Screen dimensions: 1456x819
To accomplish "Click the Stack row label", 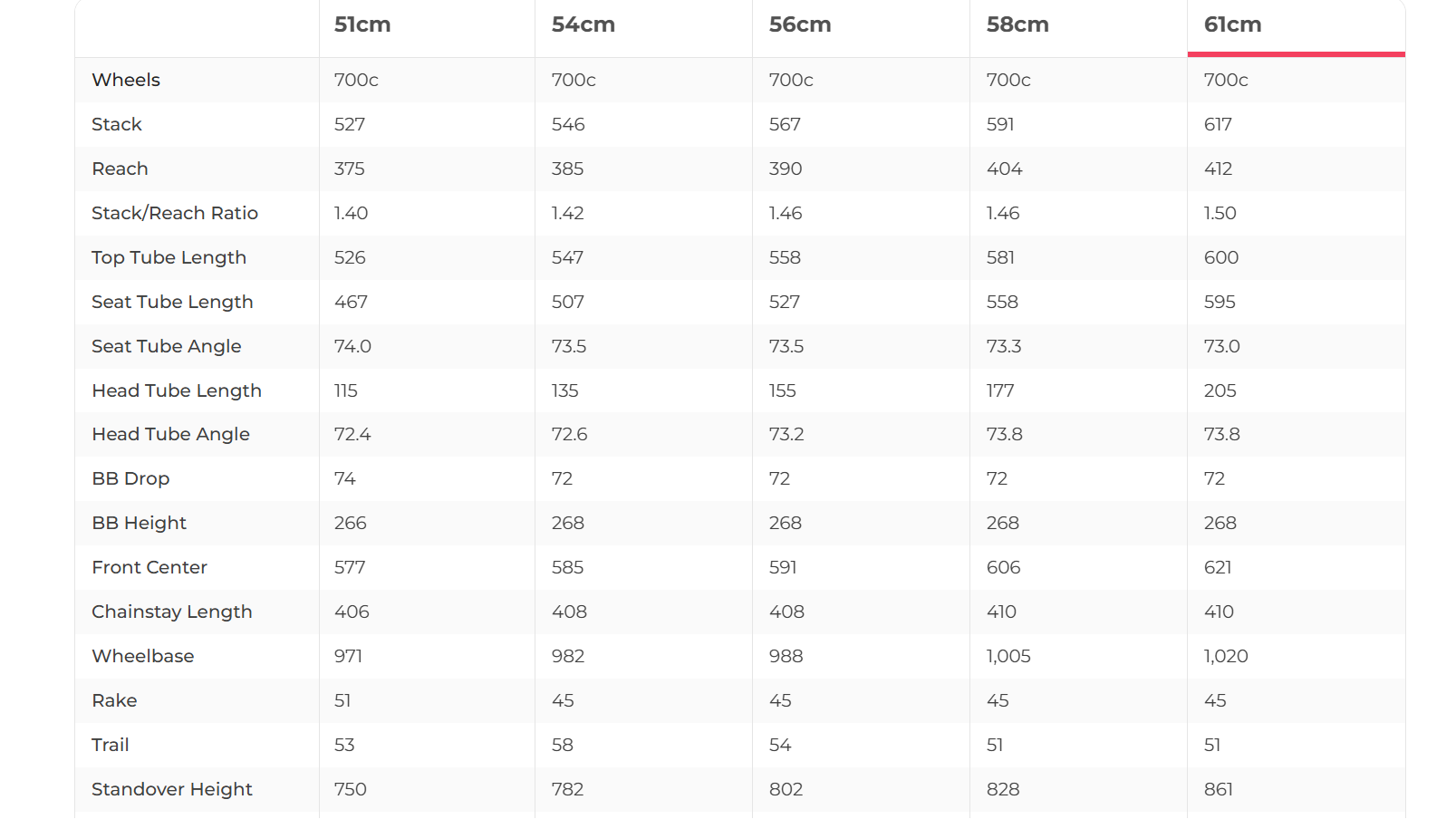I will (x=117, y=124).
